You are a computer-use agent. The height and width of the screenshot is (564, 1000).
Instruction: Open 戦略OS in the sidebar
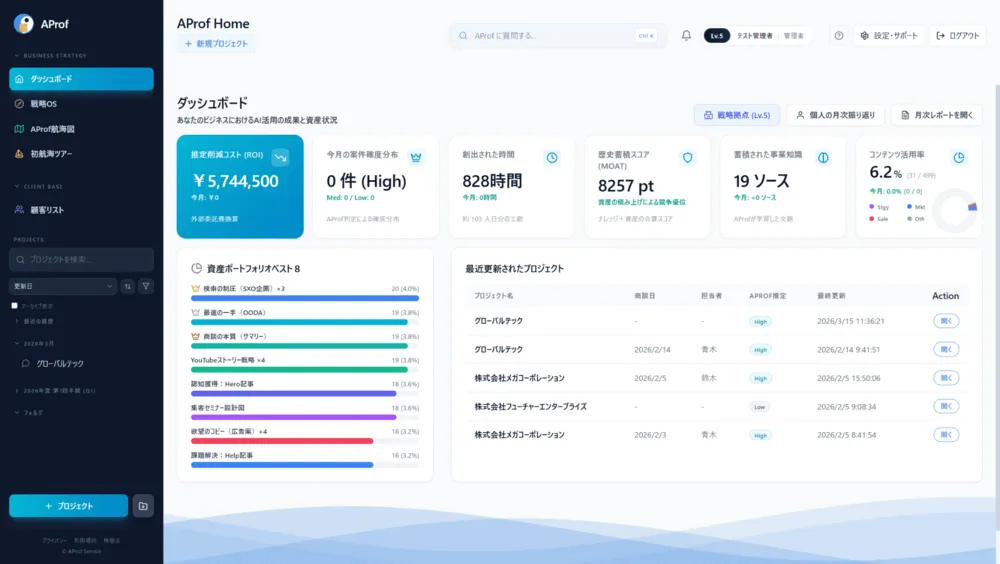pos(81,104)
